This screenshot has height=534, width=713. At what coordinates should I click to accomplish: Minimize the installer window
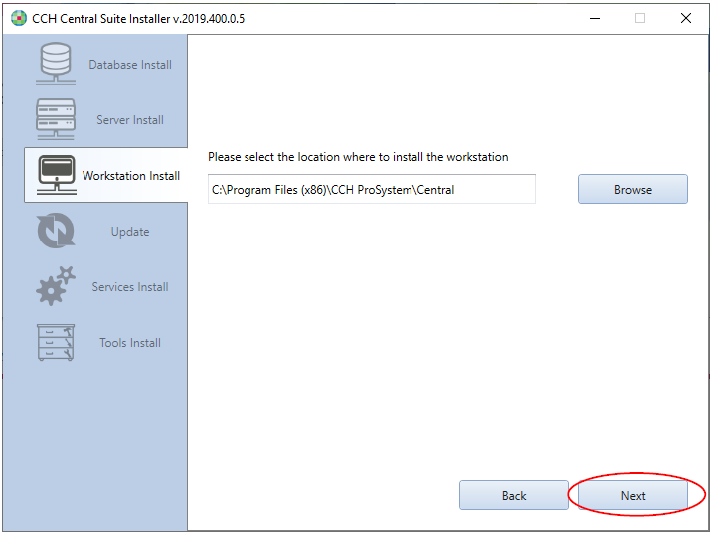tap(595, 18)
